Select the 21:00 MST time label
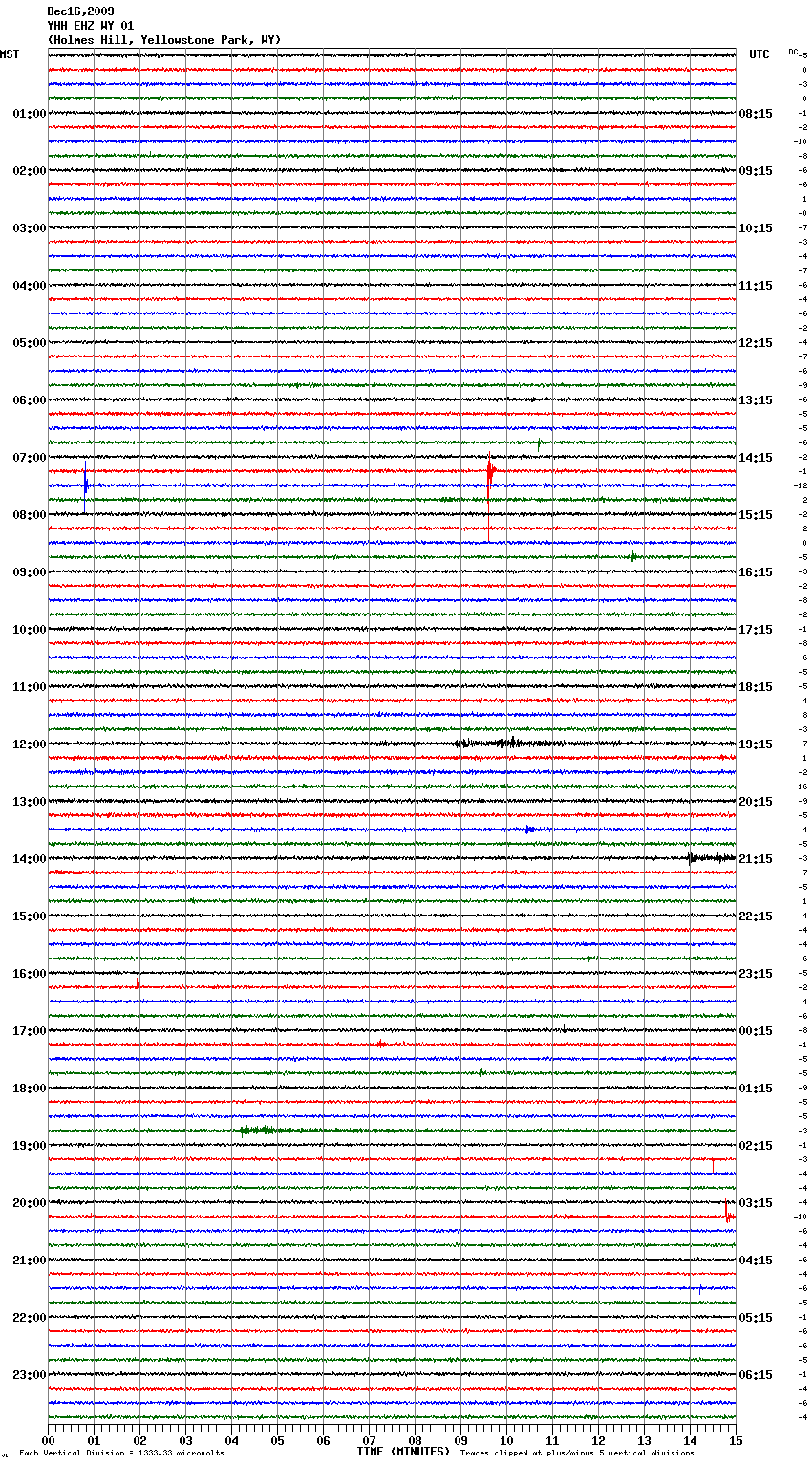This screenshot has height=1466, width=812. coord(30,1261)
